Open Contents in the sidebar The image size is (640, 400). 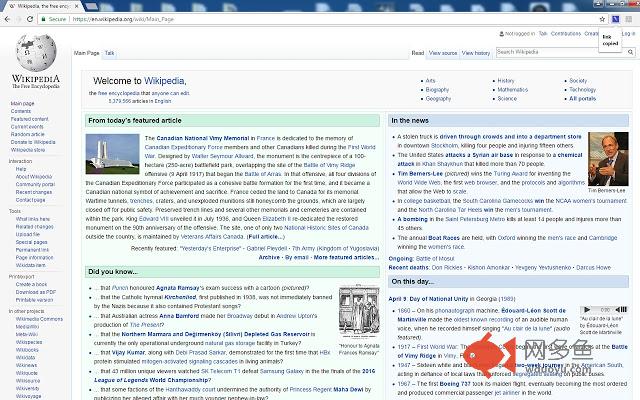[21, 111]
